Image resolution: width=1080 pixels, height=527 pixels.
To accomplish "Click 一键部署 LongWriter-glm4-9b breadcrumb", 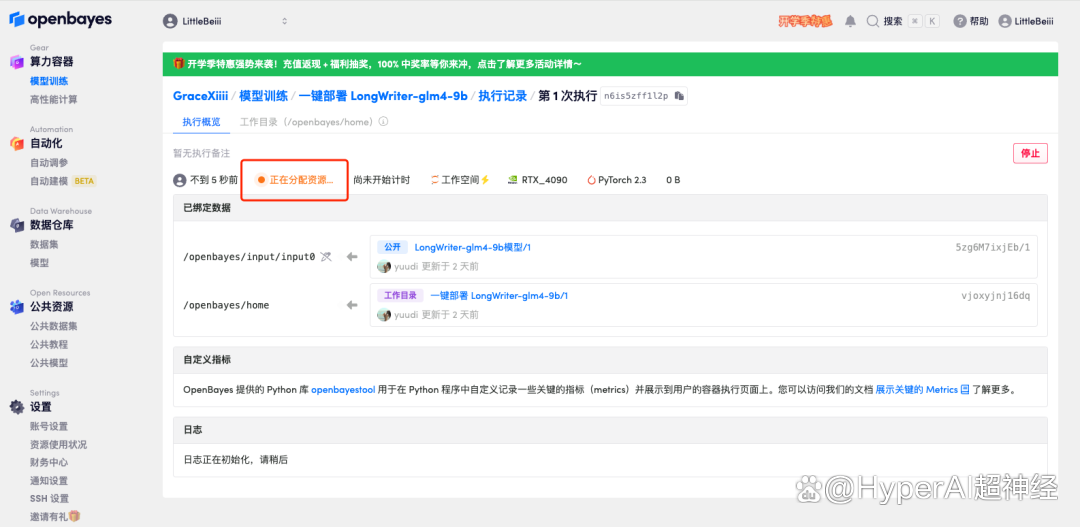I will click(384, 96).
